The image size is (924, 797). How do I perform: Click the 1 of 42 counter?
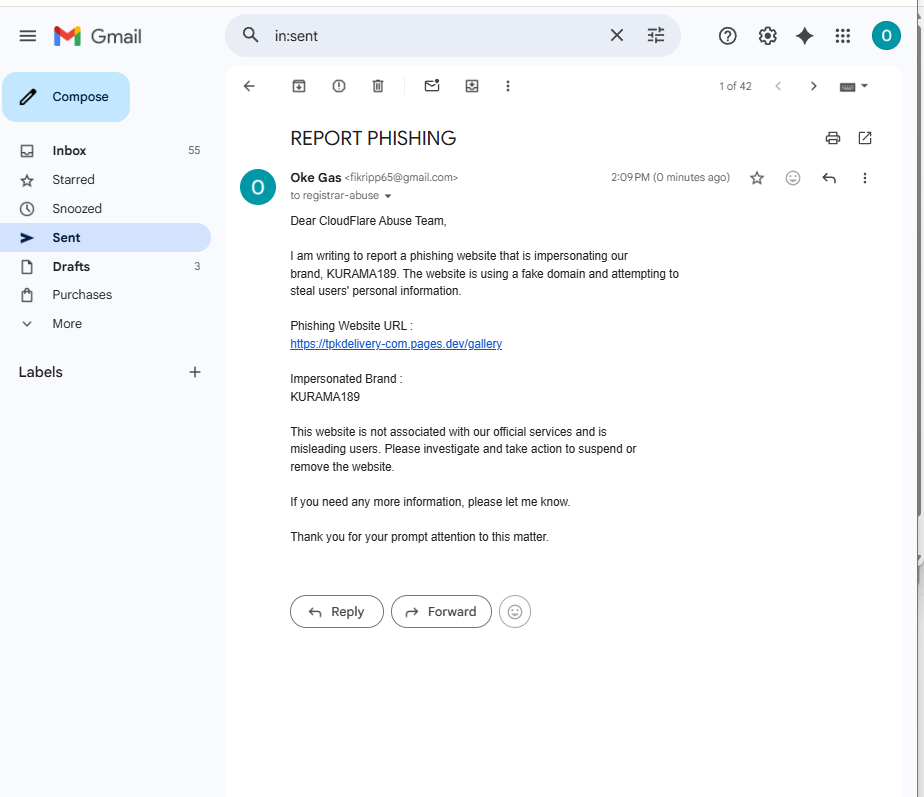click(x=735, y=87)
